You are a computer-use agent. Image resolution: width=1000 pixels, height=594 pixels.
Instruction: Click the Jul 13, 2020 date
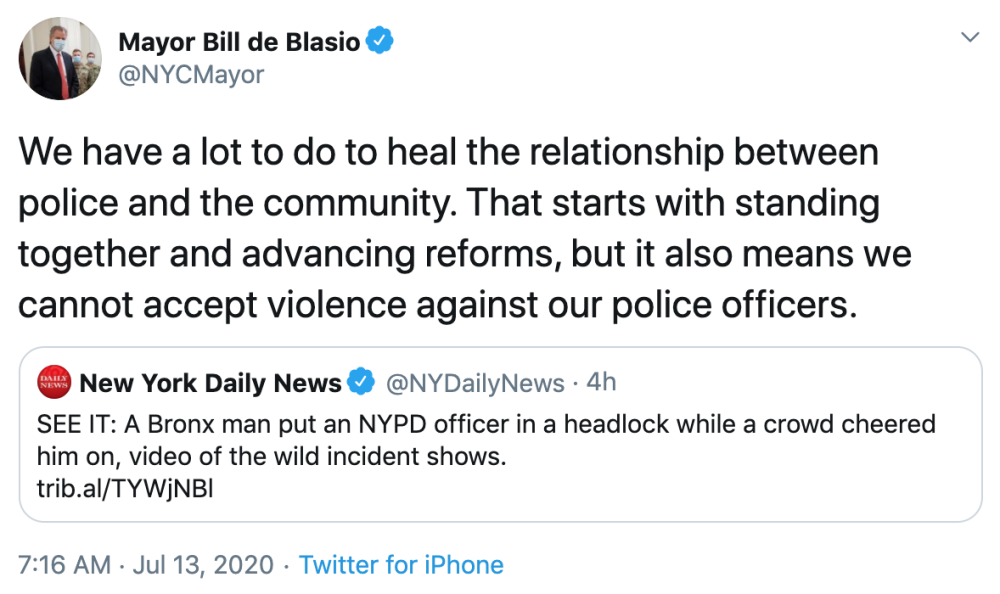205,565
